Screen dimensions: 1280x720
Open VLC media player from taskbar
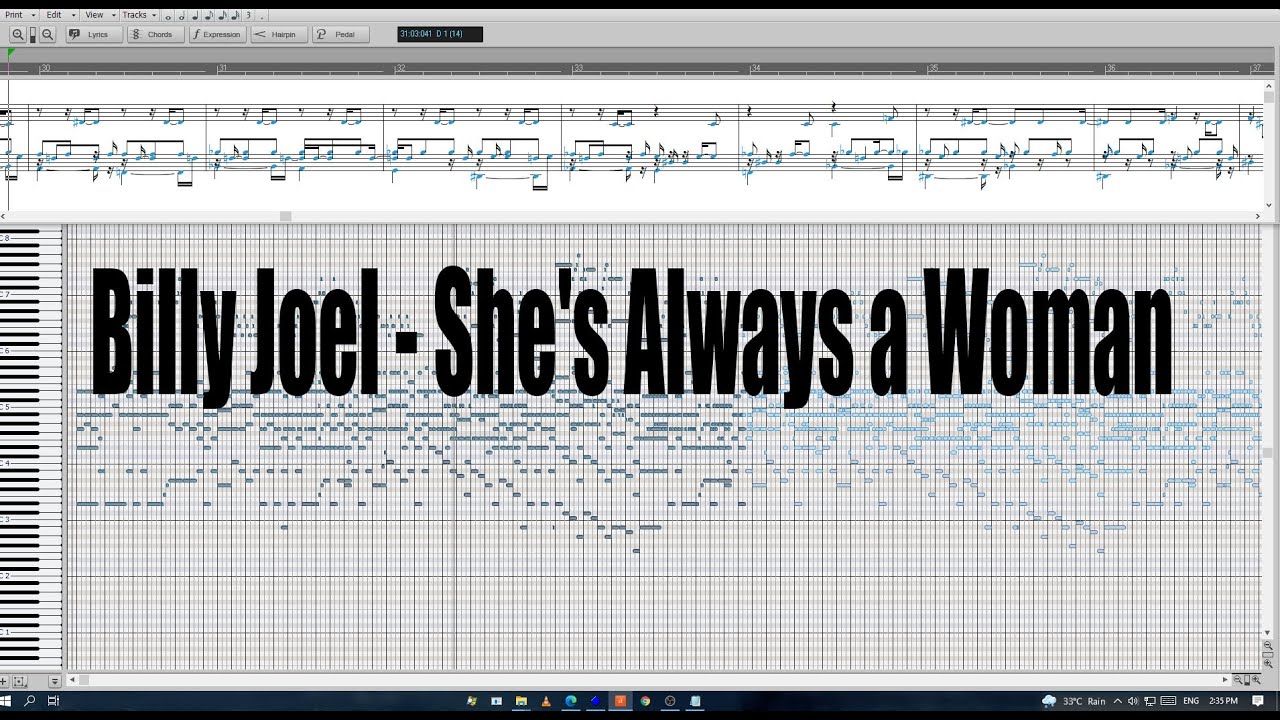[x=546, y=701]
